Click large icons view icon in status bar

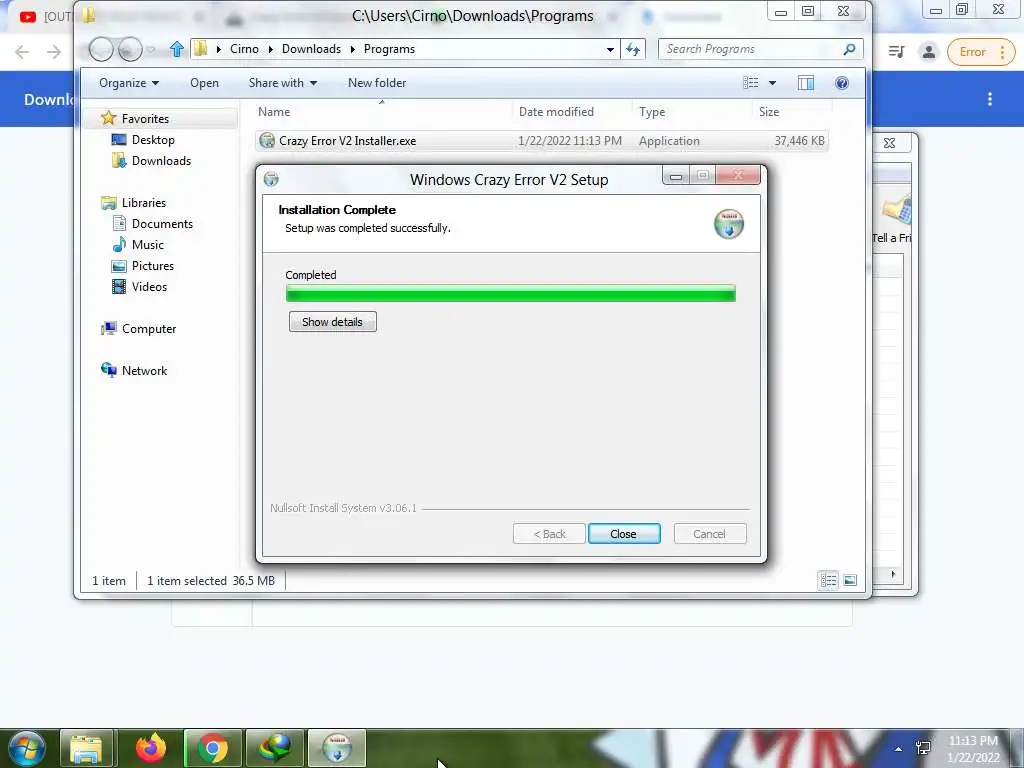[850, 580]
